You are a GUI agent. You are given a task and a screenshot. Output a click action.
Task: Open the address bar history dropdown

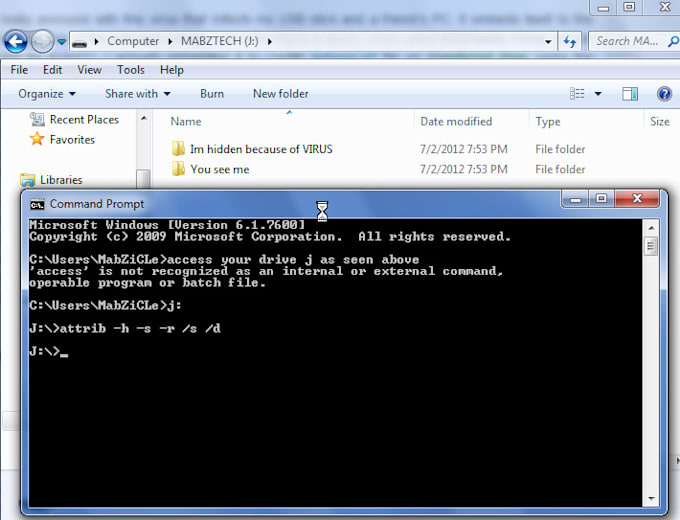[548, 42]
